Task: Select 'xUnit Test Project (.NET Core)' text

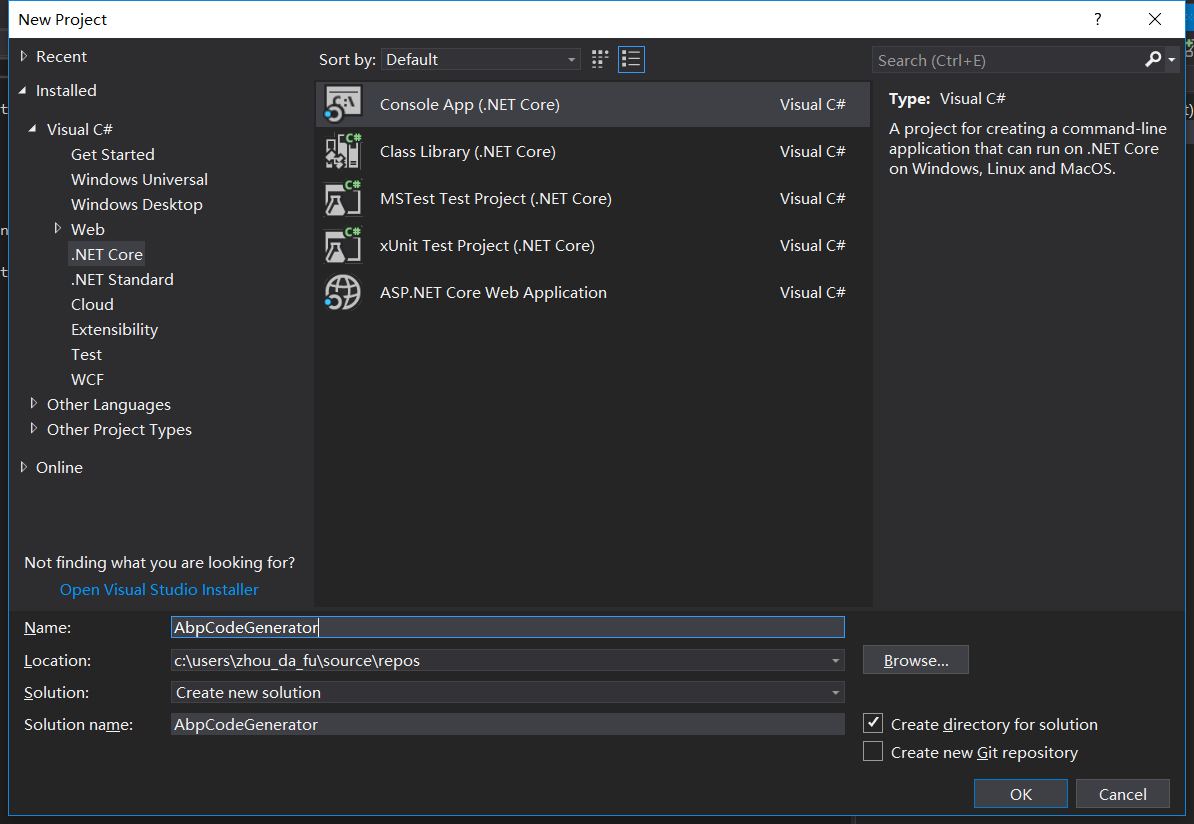Action: point(487,245)
